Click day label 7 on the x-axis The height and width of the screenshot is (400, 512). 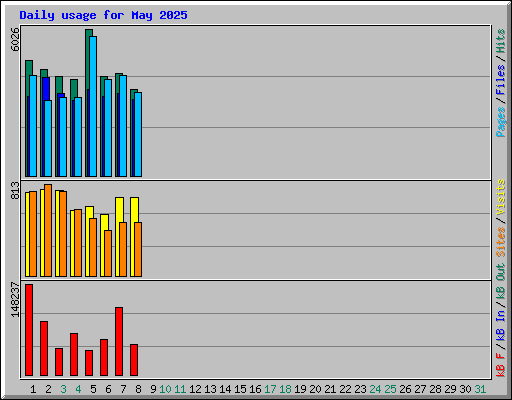coord(123,389)
